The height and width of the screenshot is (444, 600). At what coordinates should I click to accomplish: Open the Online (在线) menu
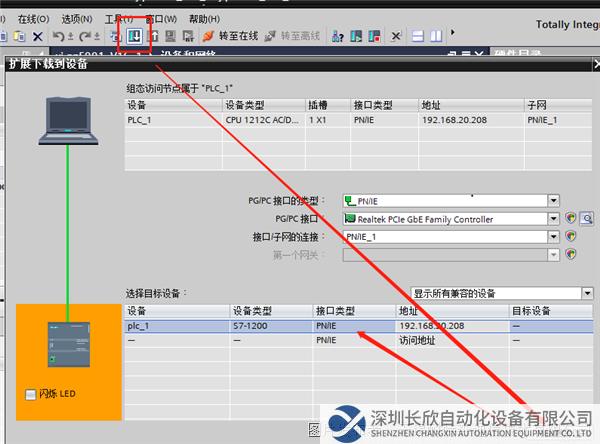[34, 18]
